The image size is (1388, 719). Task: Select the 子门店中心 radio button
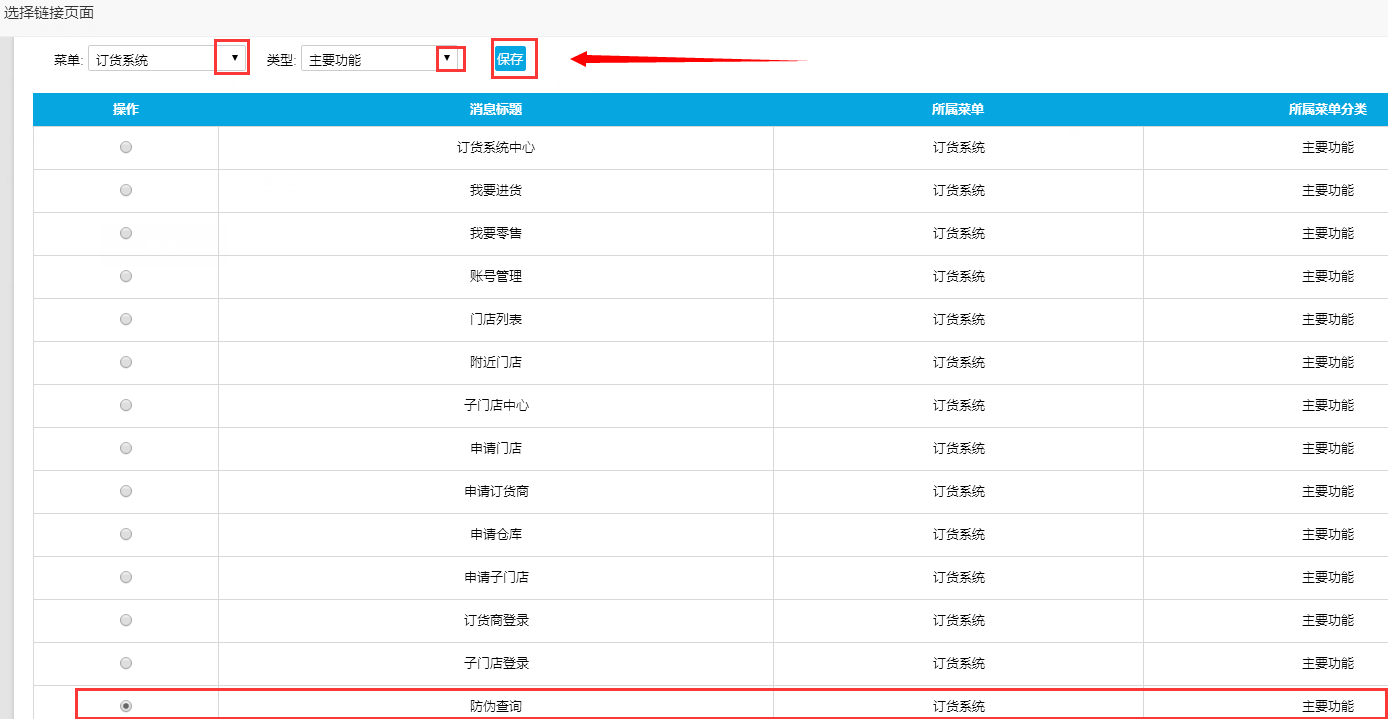coord(126,405)
